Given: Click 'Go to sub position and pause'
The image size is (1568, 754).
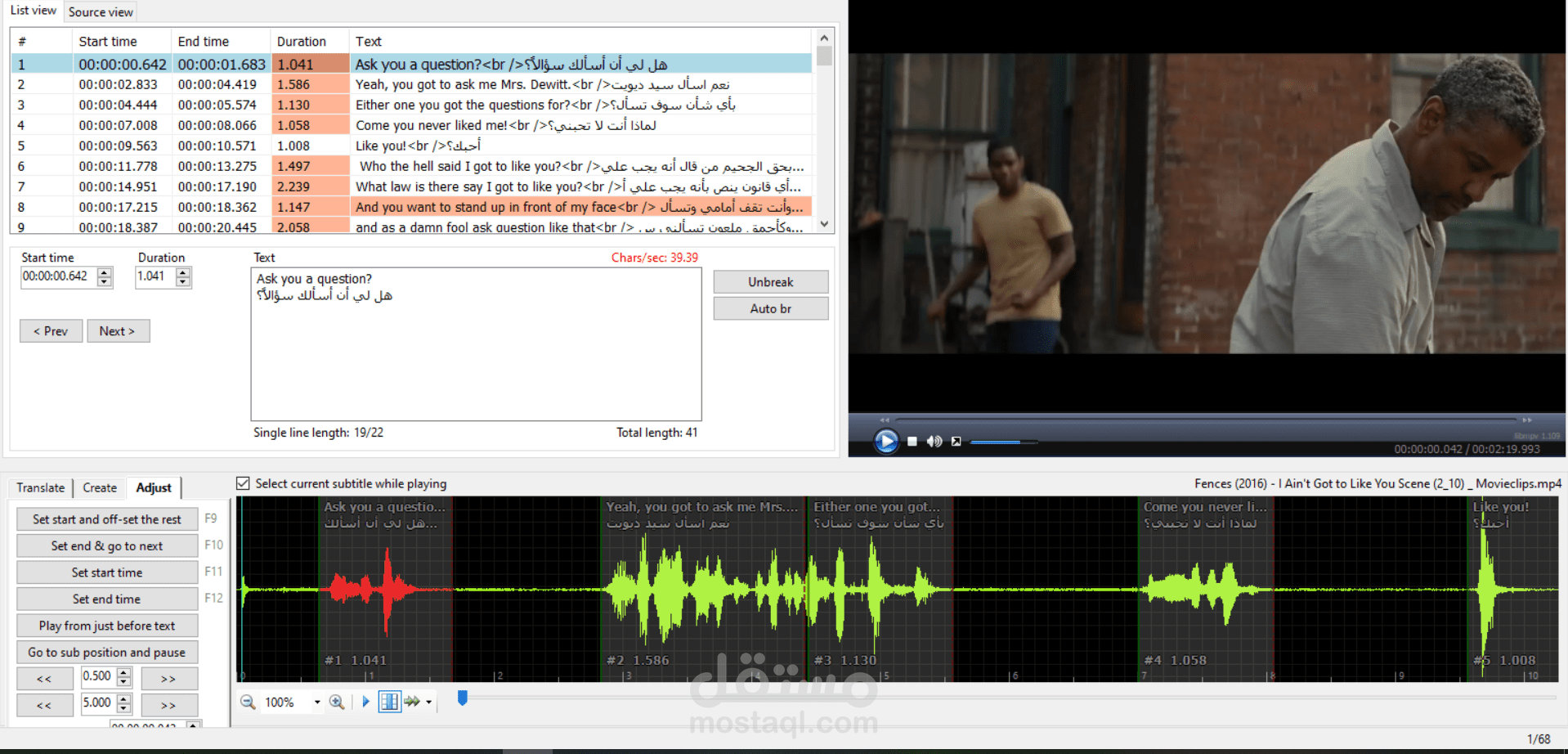Looking at the screenshot, I should pos(107,652).
